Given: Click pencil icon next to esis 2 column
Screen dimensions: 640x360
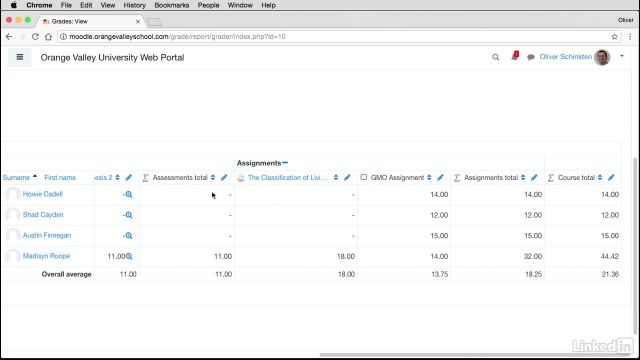Looking at the screenshot, I should tap(129, 178).
